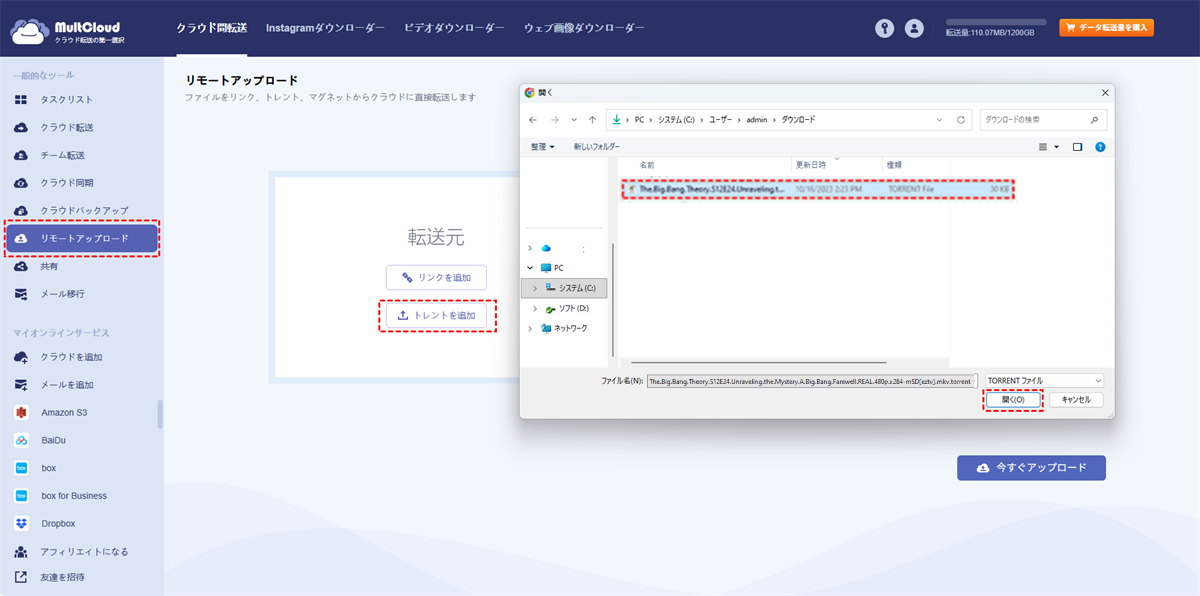Click the MultCloud cloud logo
Viewport: 1200px width, 596px height.
click(x=30, y=30)
